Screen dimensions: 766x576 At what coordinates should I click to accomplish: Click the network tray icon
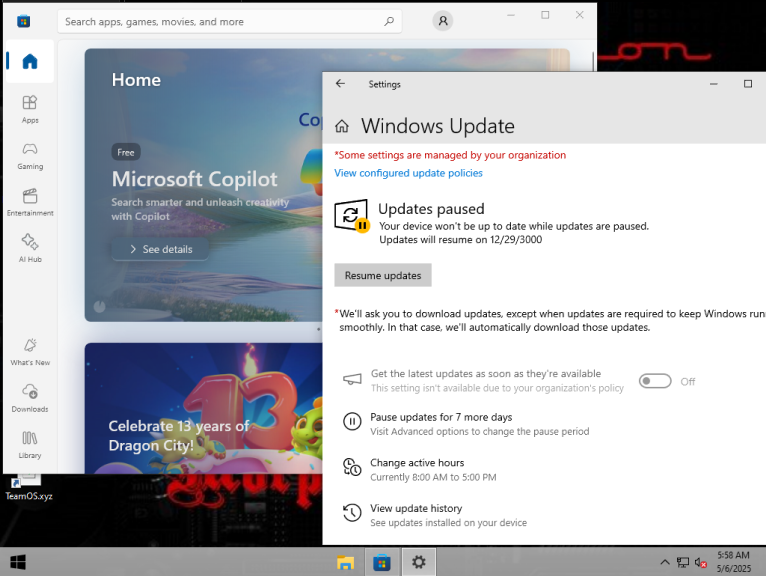click(682, 563)
